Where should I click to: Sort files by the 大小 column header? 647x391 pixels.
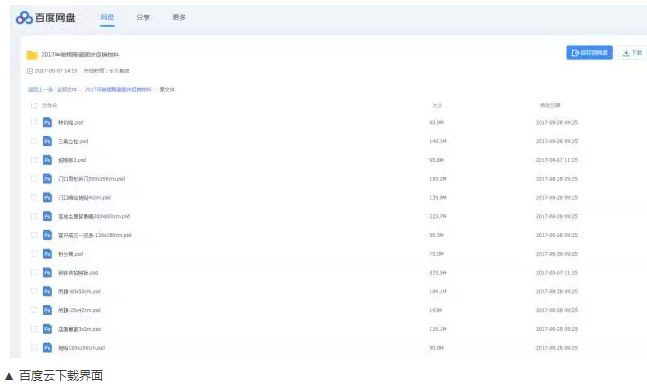437,106
